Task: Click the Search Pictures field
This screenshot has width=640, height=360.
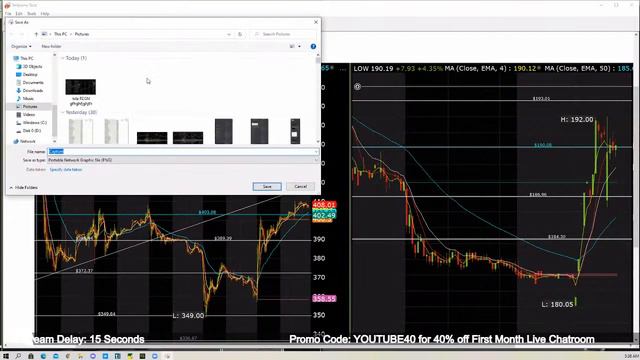Action: coord(284,34)
